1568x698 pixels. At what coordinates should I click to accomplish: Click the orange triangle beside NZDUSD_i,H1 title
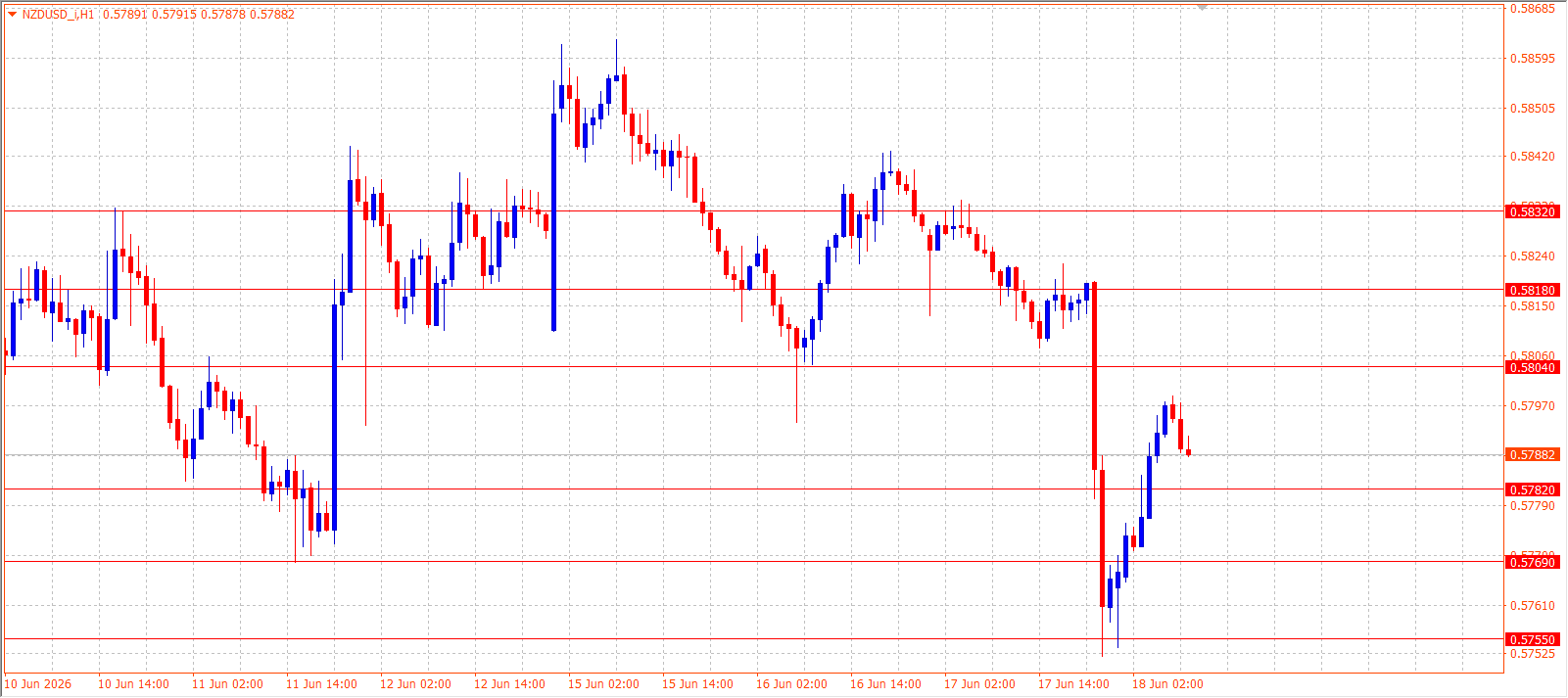pos(12,14)
